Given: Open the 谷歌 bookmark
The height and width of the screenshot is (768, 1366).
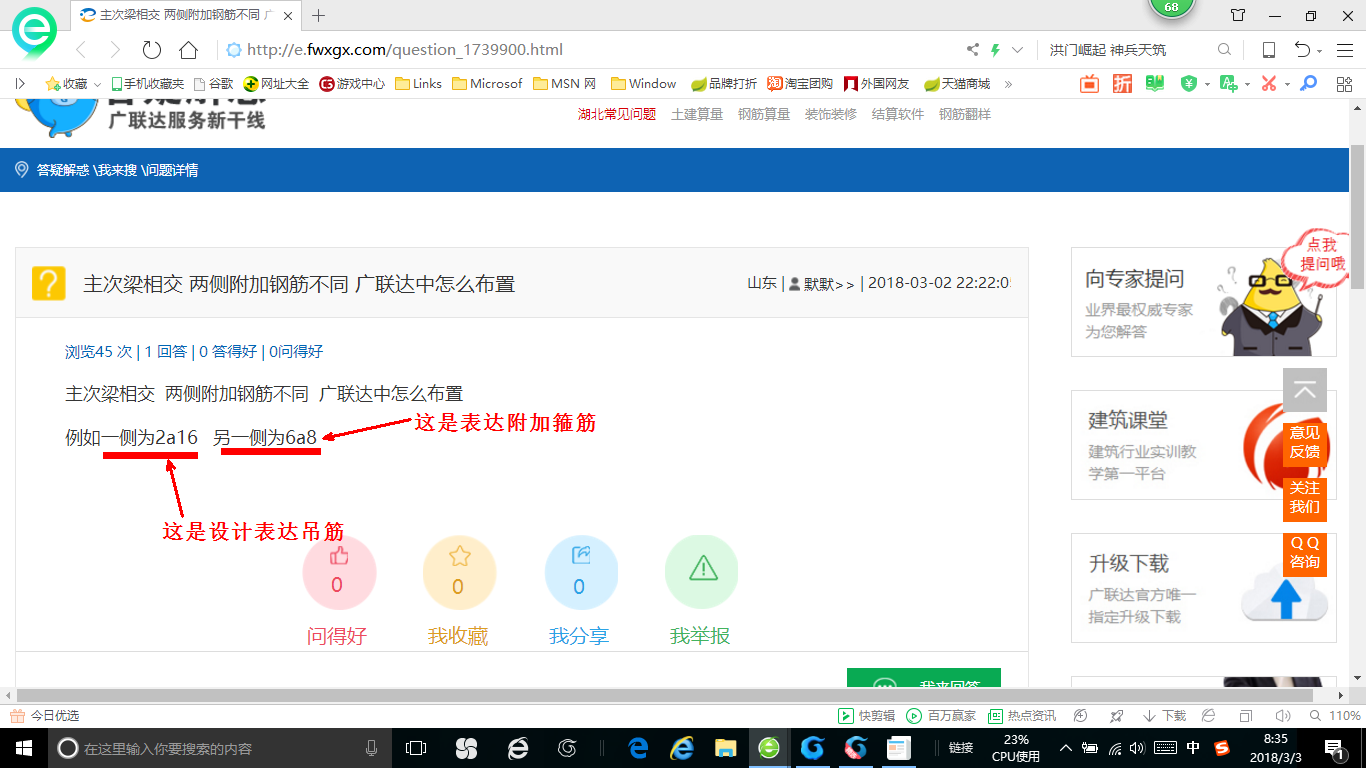Looking at the screenshot, I should [x=213, y=84].
